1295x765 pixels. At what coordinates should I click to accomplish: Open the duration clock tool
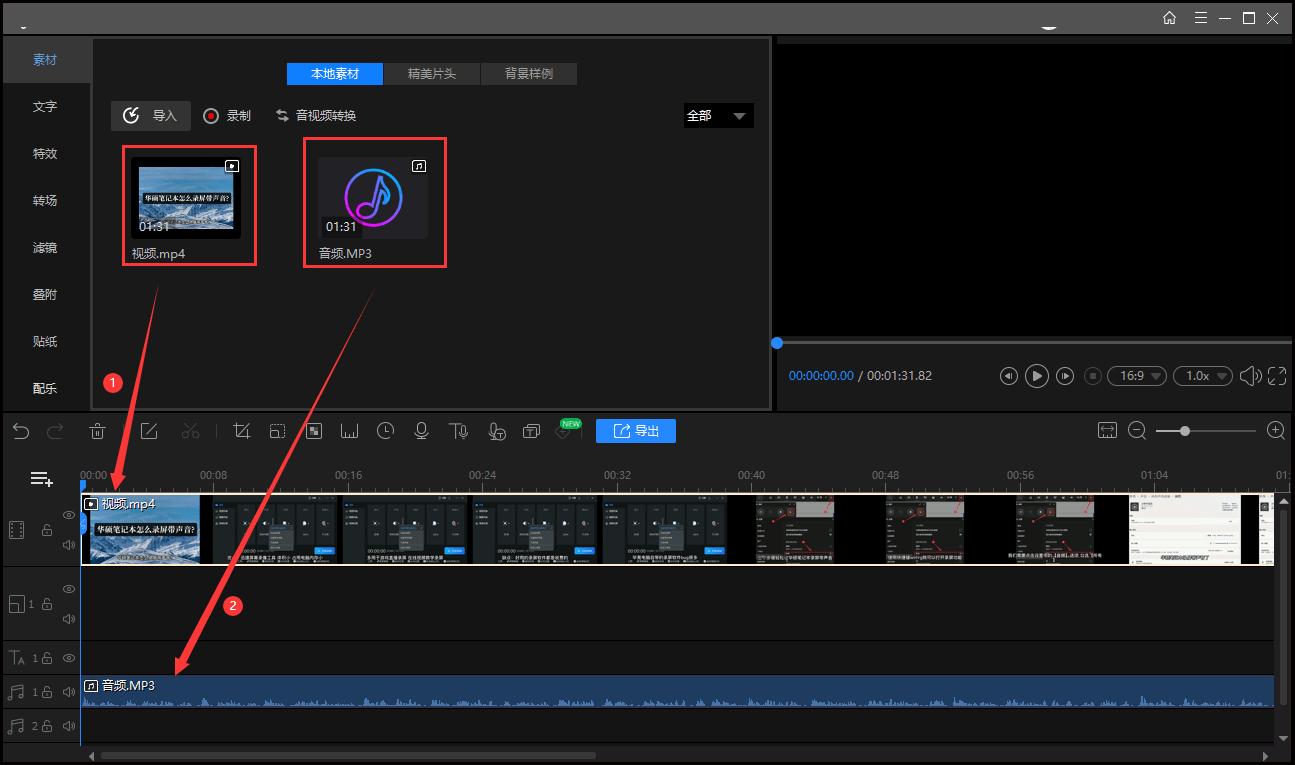[x=385, y=431]
